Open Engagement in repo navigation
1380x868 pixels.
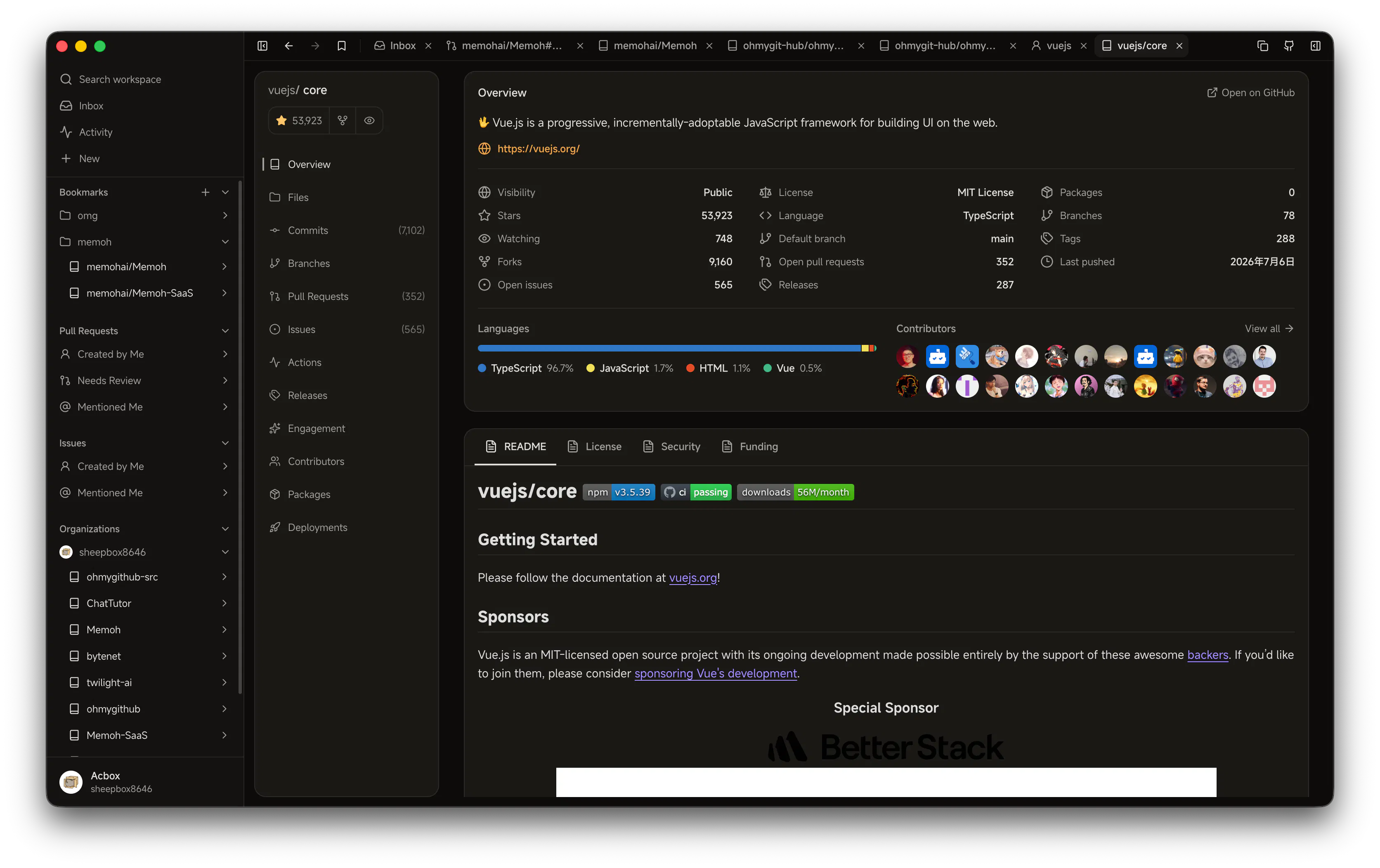(346, 428)
